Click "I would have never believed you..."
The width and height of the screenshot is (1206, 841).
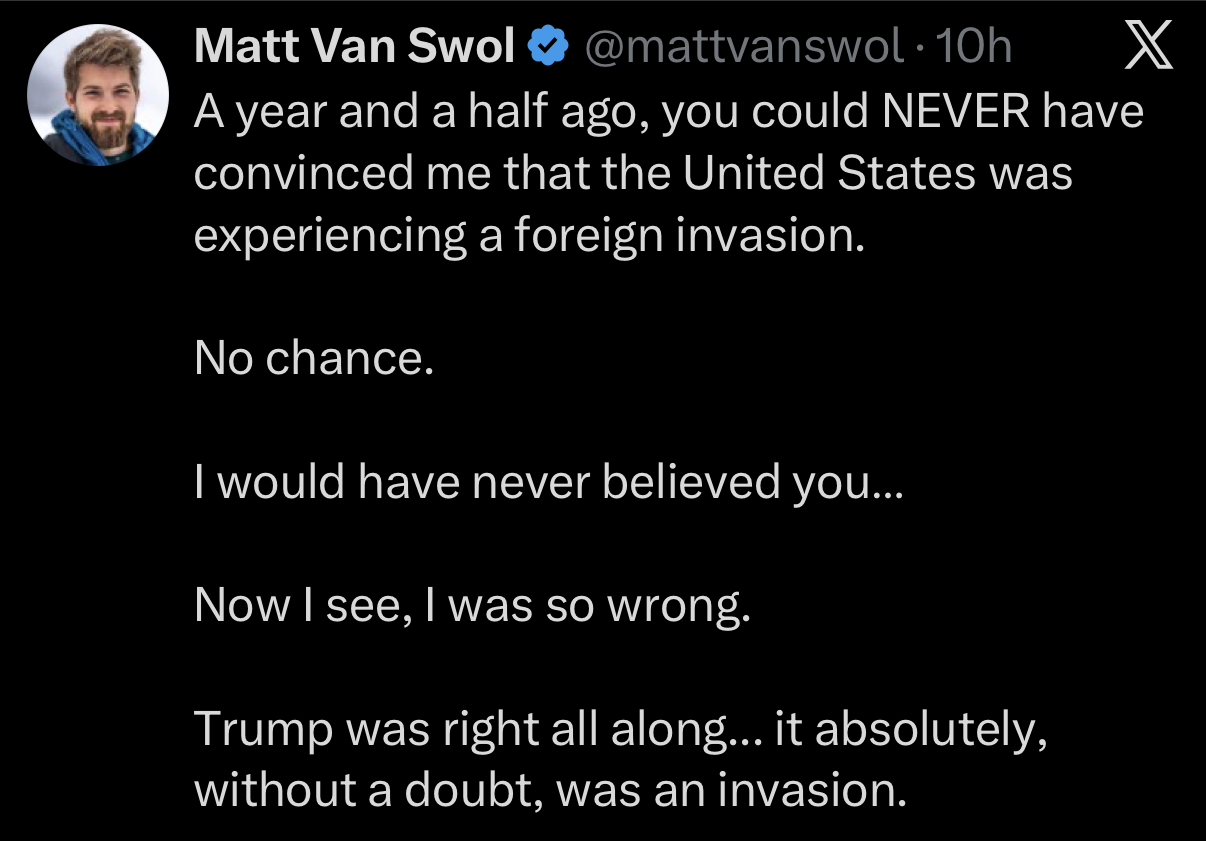548,482
